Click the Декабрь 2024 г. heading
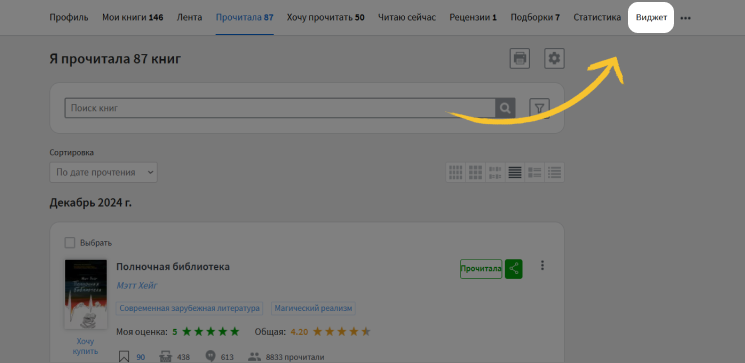 [91, 203]
